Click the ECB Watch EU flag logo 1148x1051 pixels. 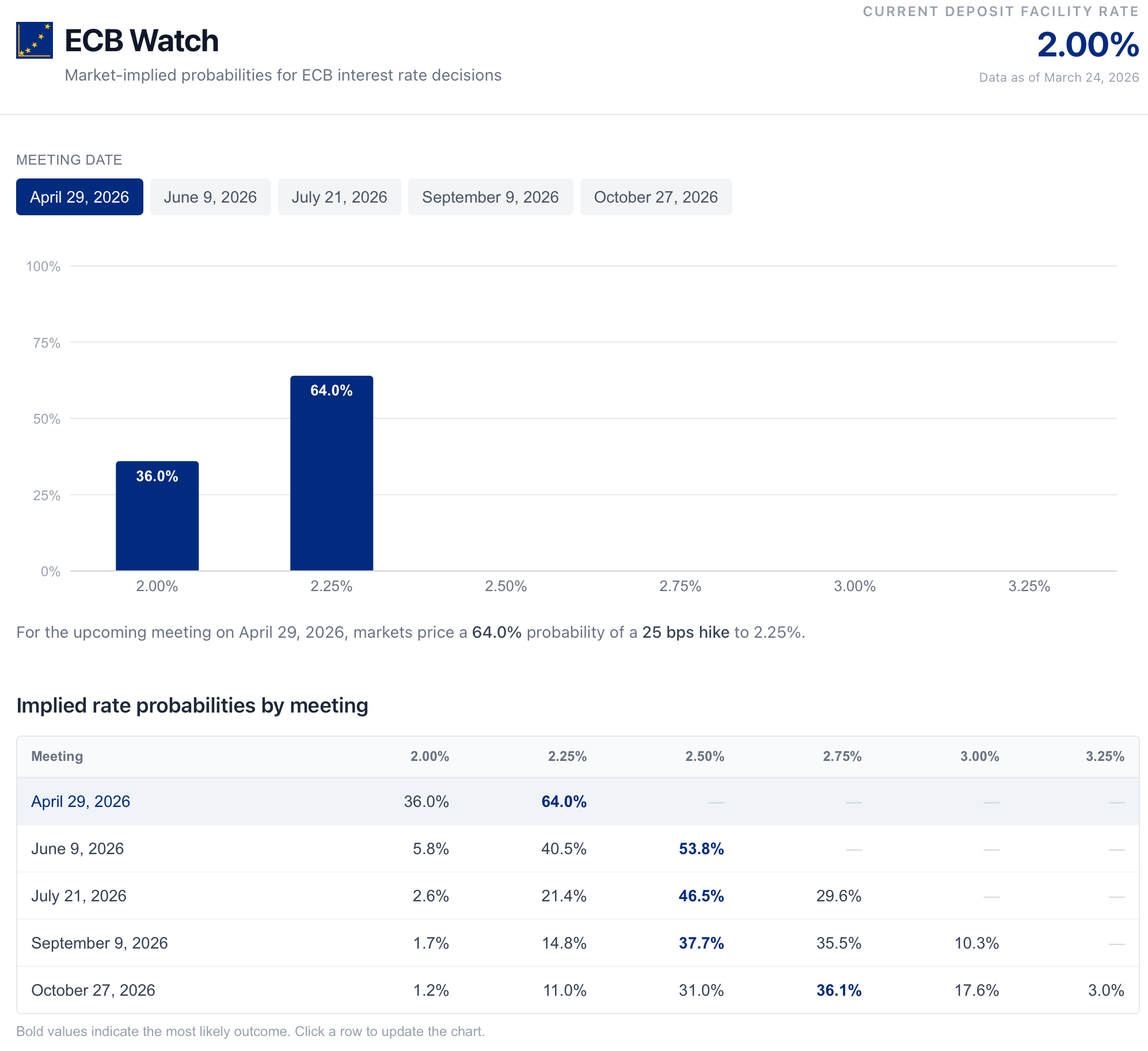click(x=35, y=40)
